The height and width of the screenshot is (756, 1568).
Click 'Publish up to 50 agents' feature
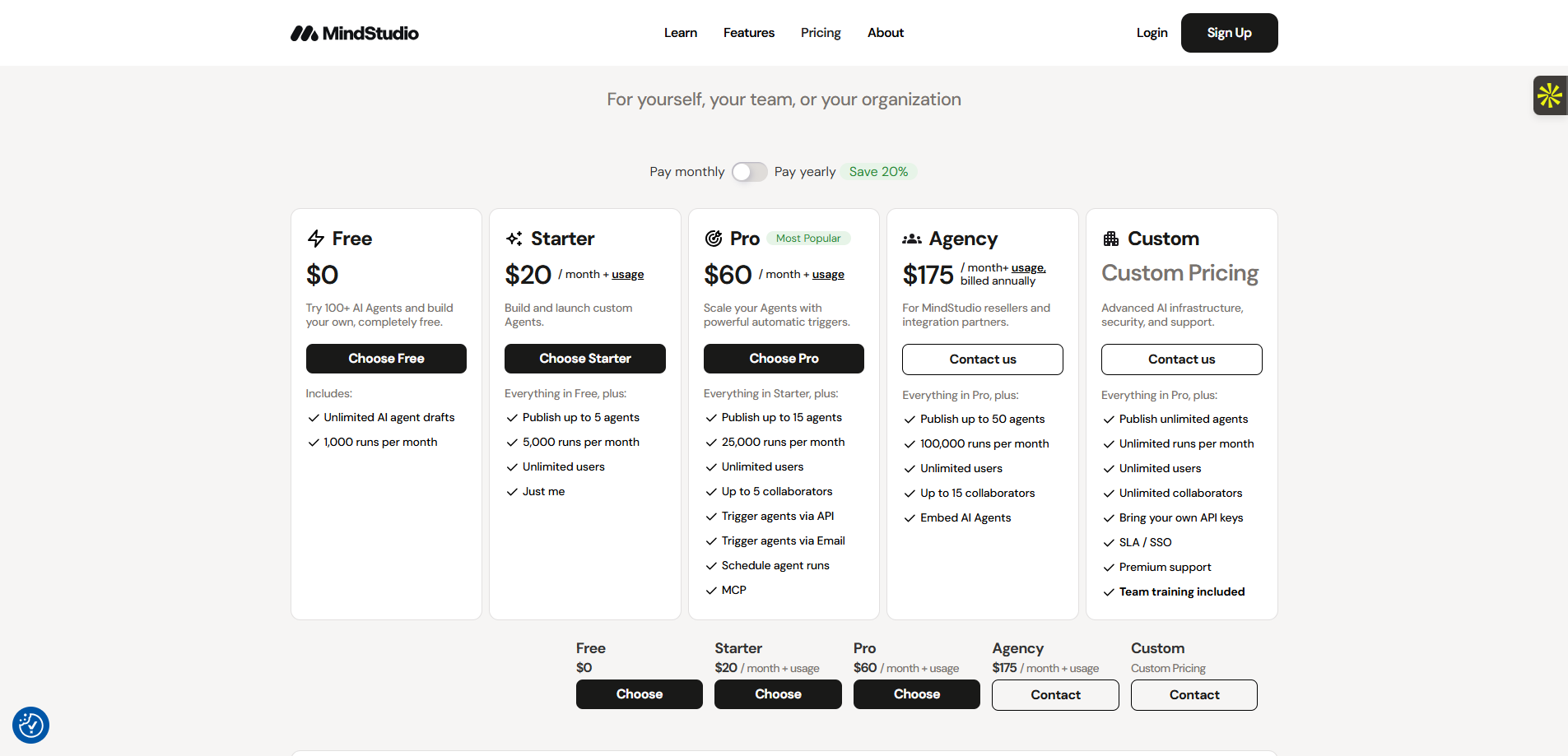coord(983,420)
